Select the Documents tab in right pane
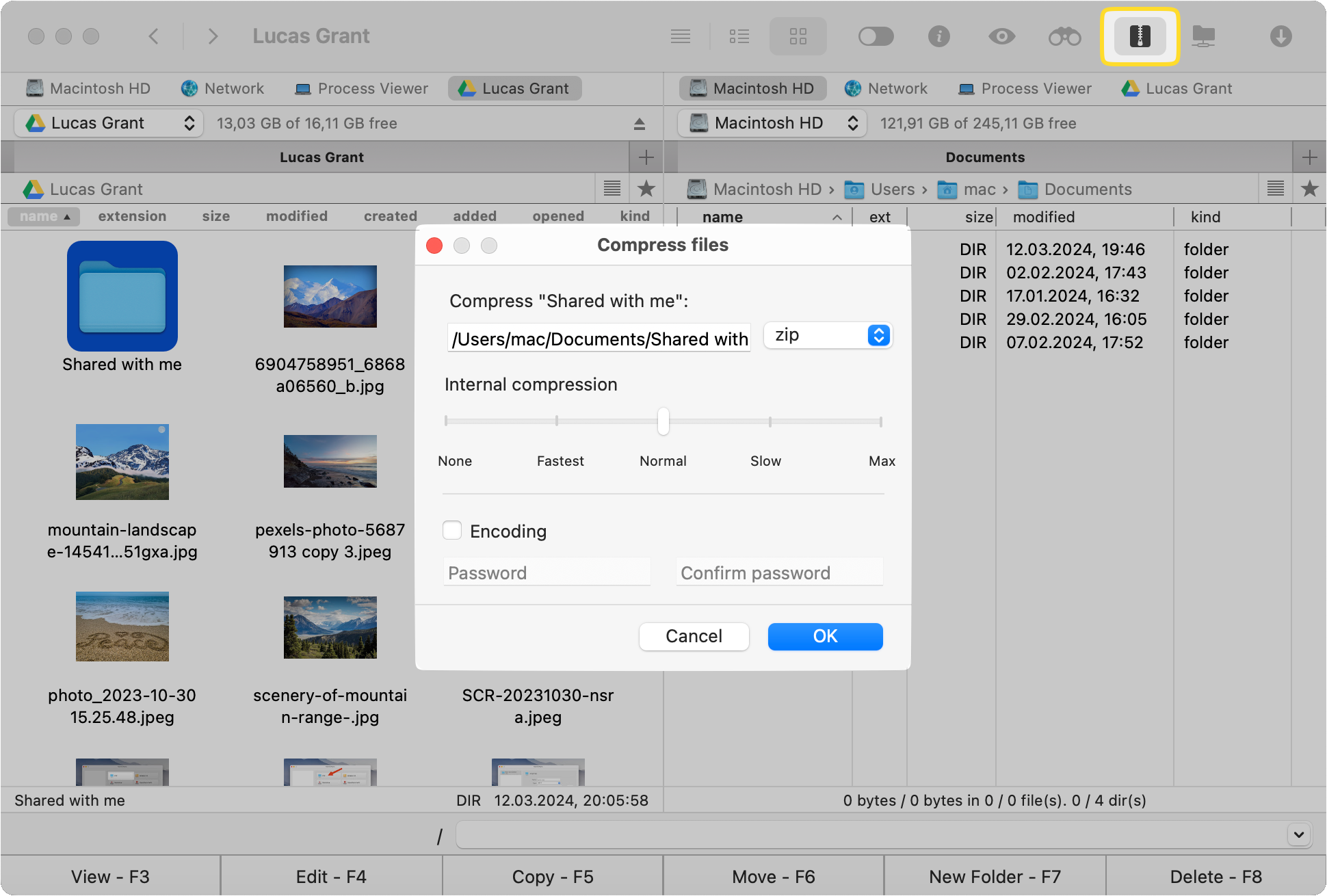The height and width of the screenshot is (896, 1327). (x=985, y=157)
